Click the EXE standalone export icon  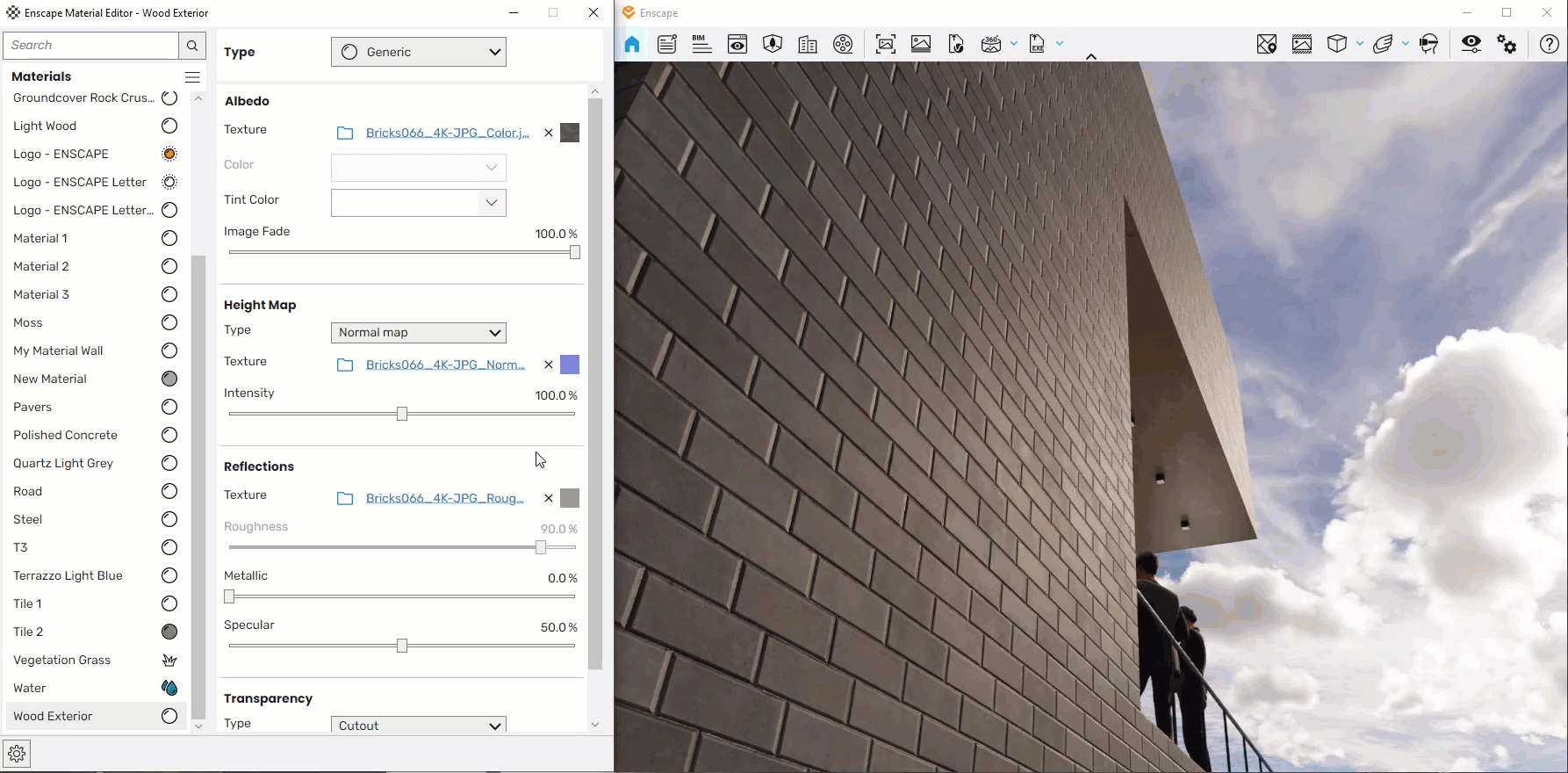(x=1037, y=44)
